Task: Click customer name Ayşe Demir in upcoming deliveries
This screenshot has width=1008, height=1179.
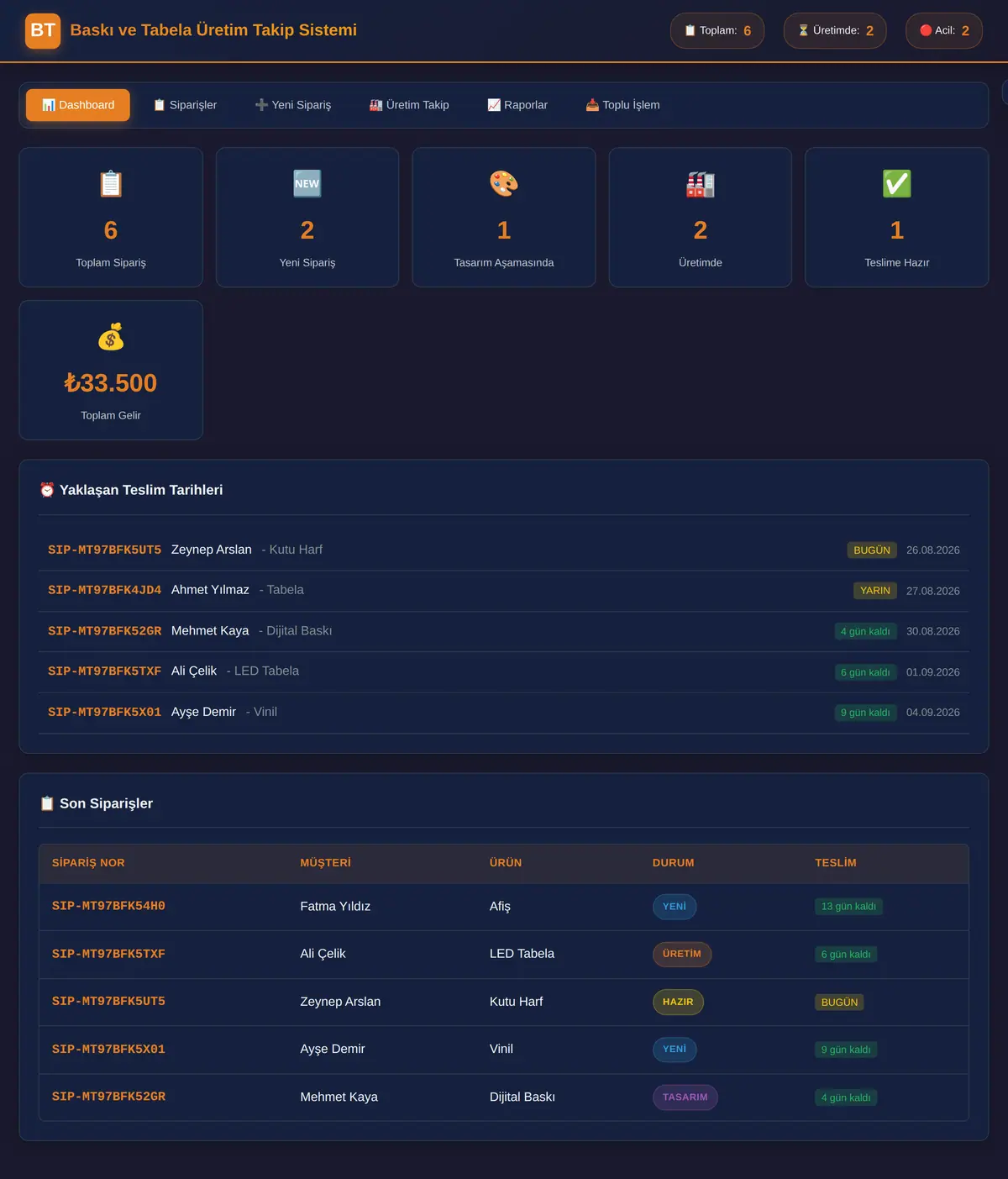Action: tap(203, 712)
